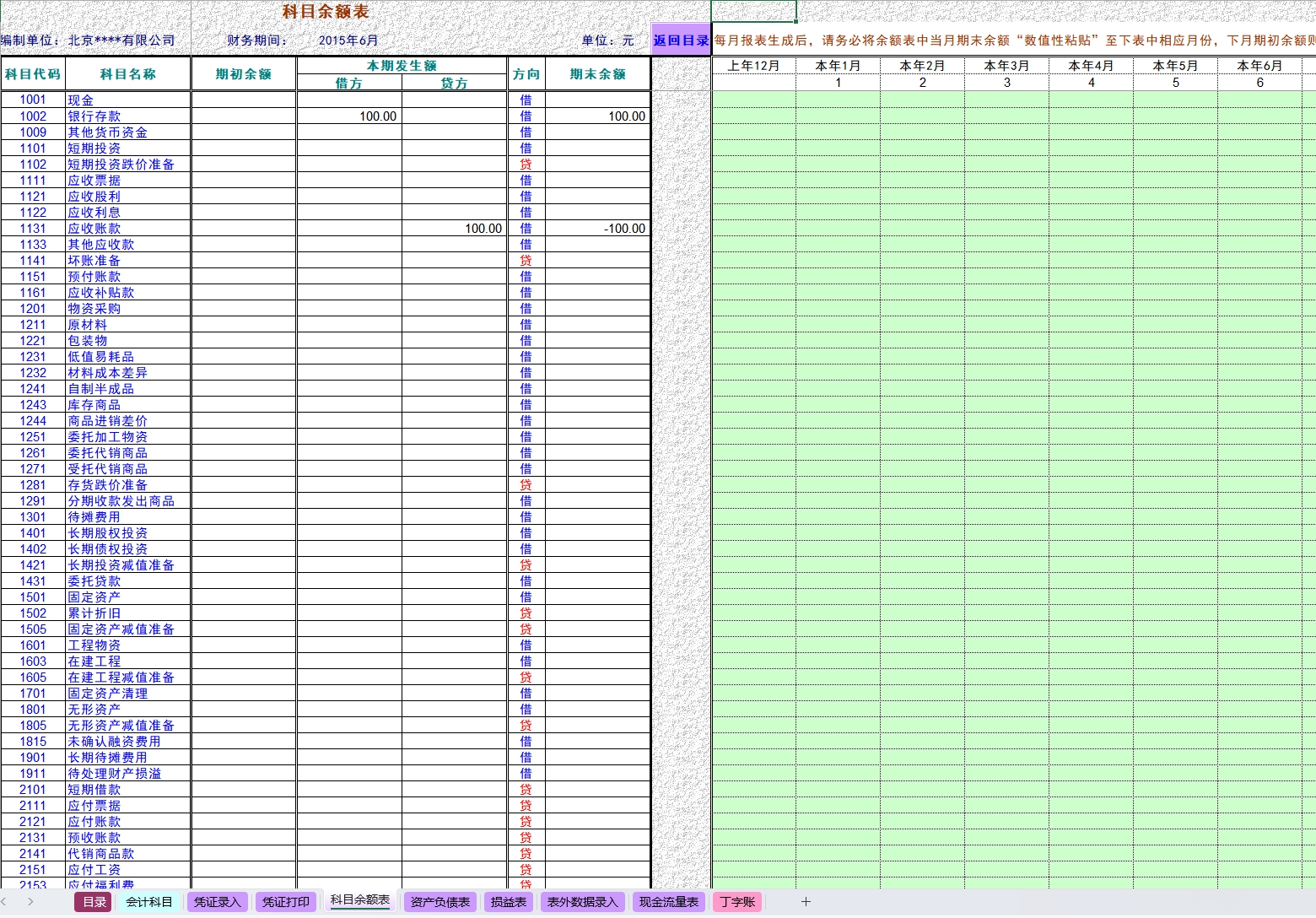Click the 本年6月 column header cell
Image resolution: width=1316 pixels, height=918 pixels.
pos(1259,66)
